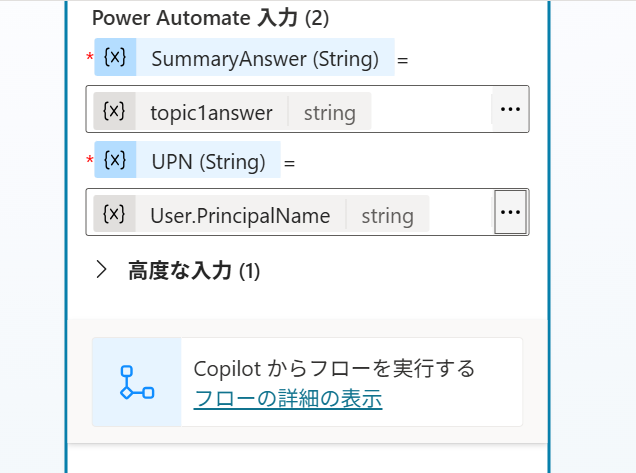Viewport: 636px width, 473px height.
Task: Click the variable icon in User.PrincipalName field
Action: [x=115, y=214]
